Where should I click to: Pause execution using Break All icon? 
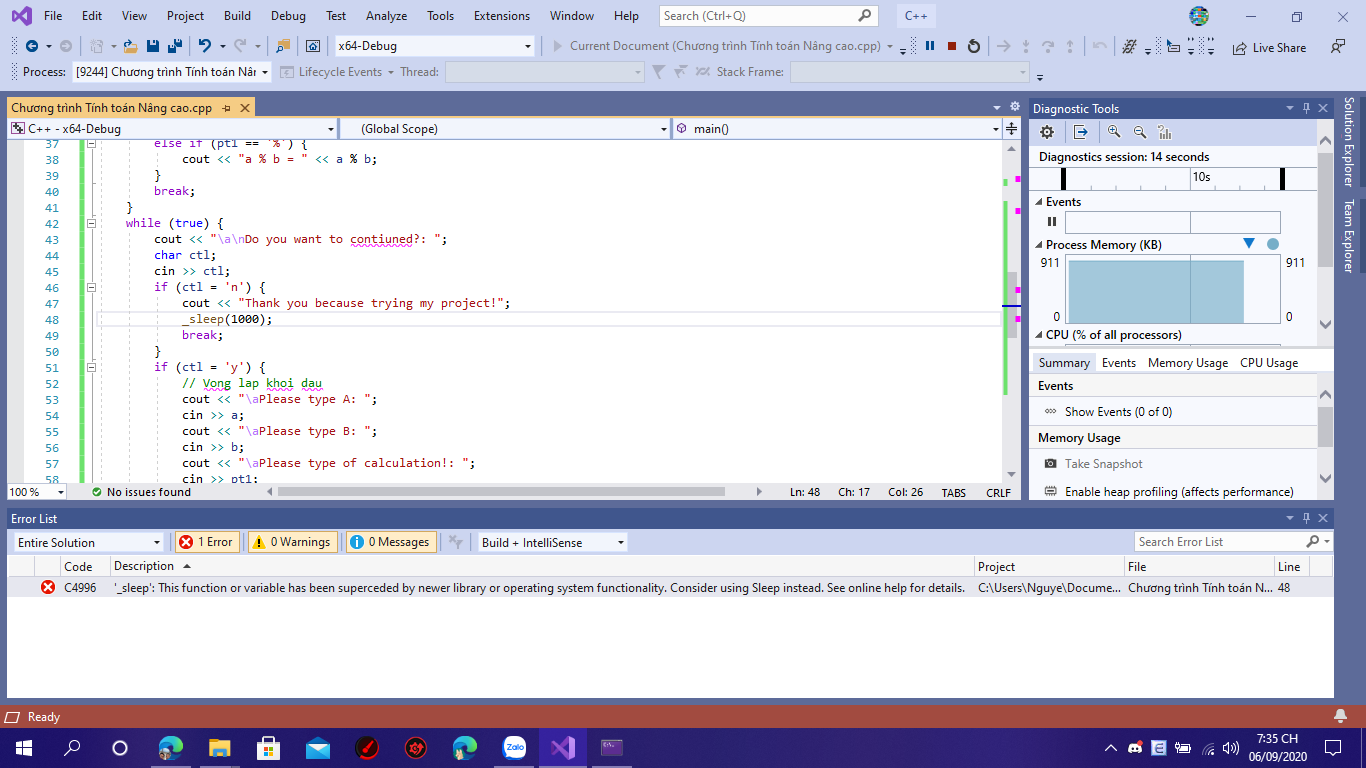[x=930, y=46]
